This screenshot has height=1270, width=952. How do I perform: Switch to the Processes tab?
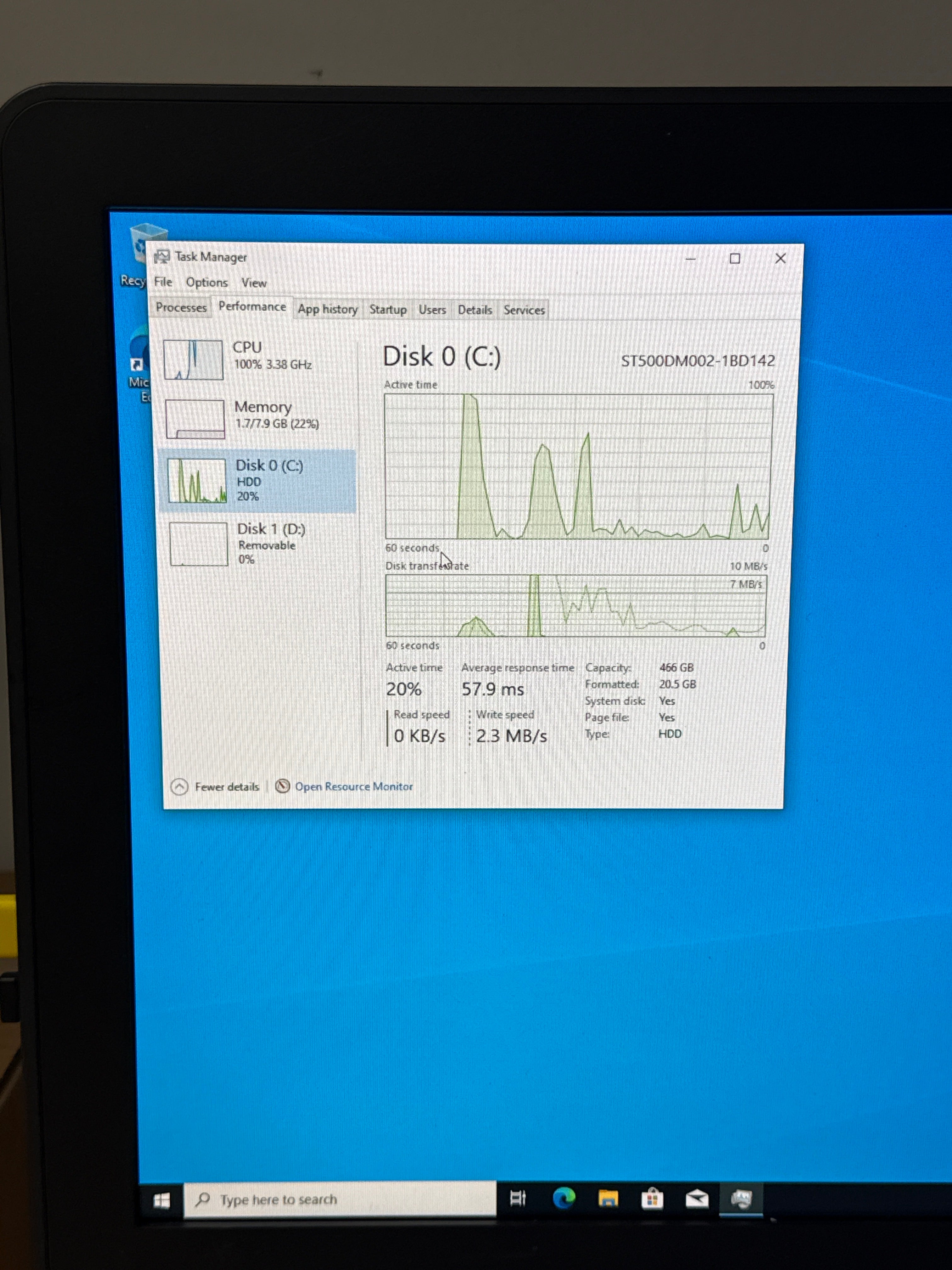(181, 307)
